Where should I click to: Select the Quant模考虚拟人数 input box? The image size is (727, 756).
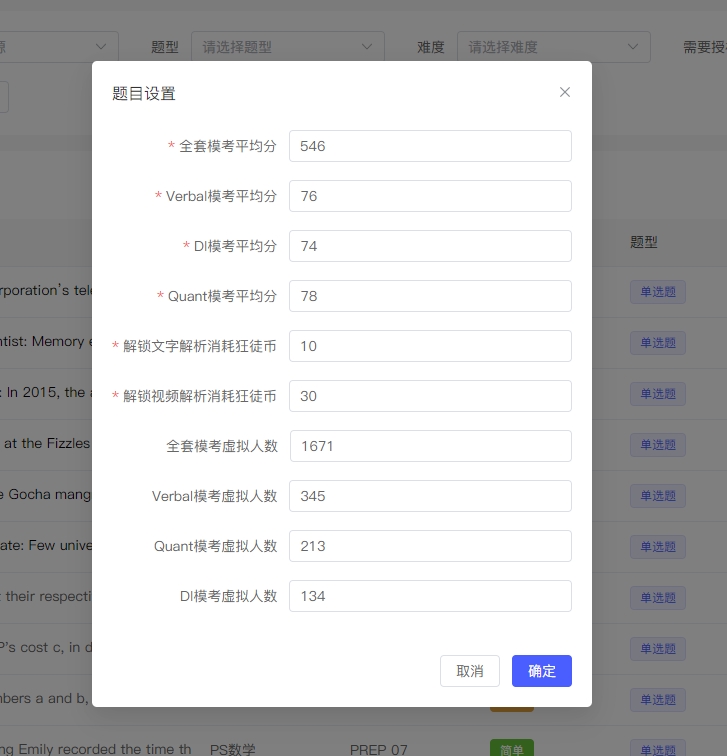(430, 546)
